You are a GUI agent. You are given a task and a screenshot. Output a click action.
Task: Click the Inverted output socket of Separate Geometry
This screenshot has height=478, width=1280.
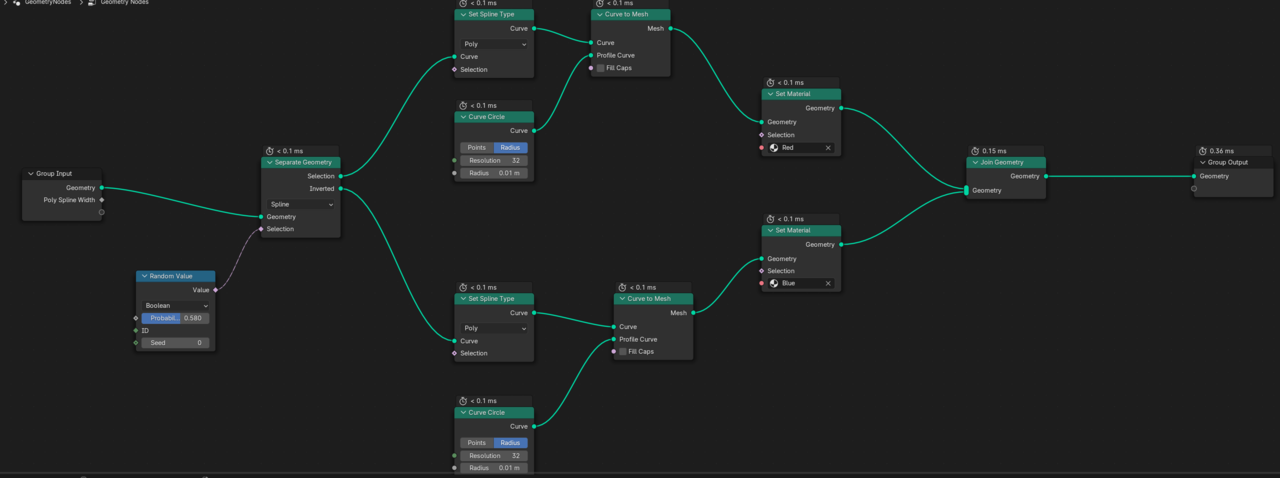[340, 188]
